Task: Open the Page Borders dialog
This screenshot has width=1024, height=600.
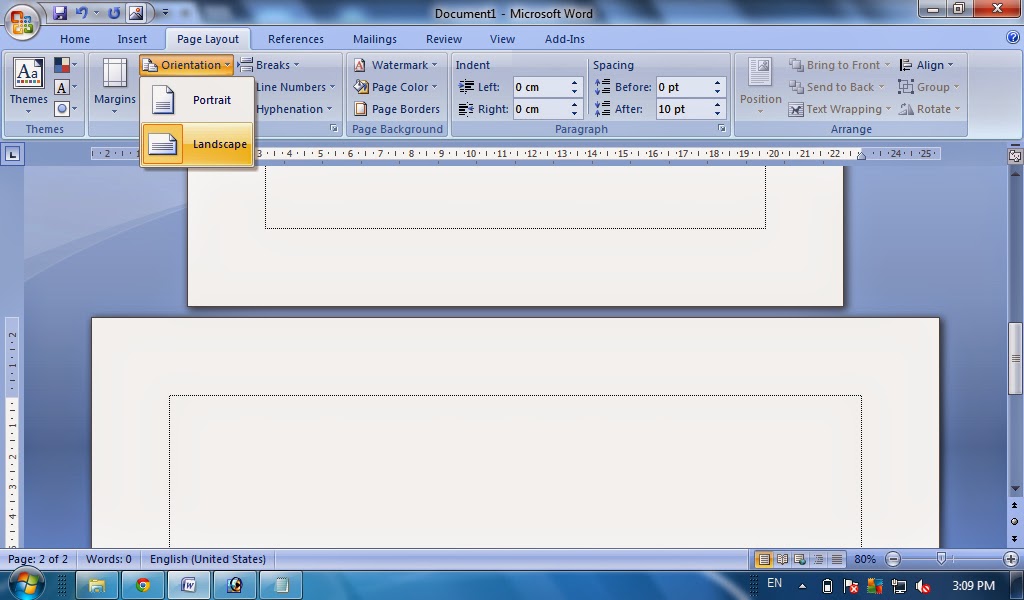Action: [396, 109]
